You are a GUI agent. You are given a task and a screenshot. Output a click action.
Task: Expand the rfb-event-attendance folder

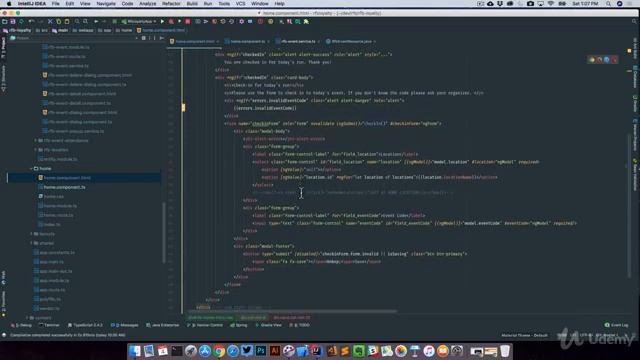pos(36,140)
